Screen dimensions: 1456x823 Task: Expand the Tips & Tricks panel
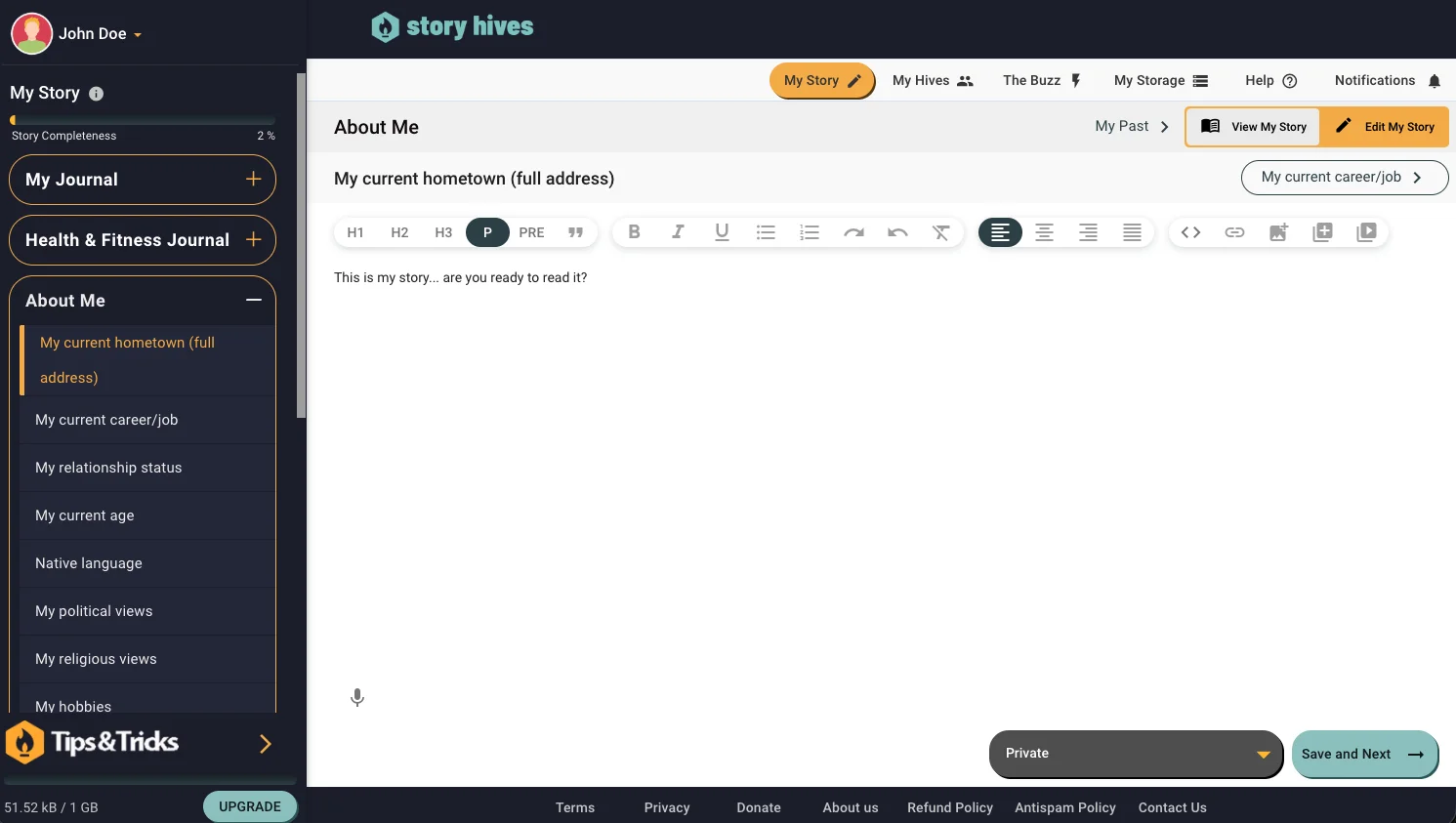[265, 744]
